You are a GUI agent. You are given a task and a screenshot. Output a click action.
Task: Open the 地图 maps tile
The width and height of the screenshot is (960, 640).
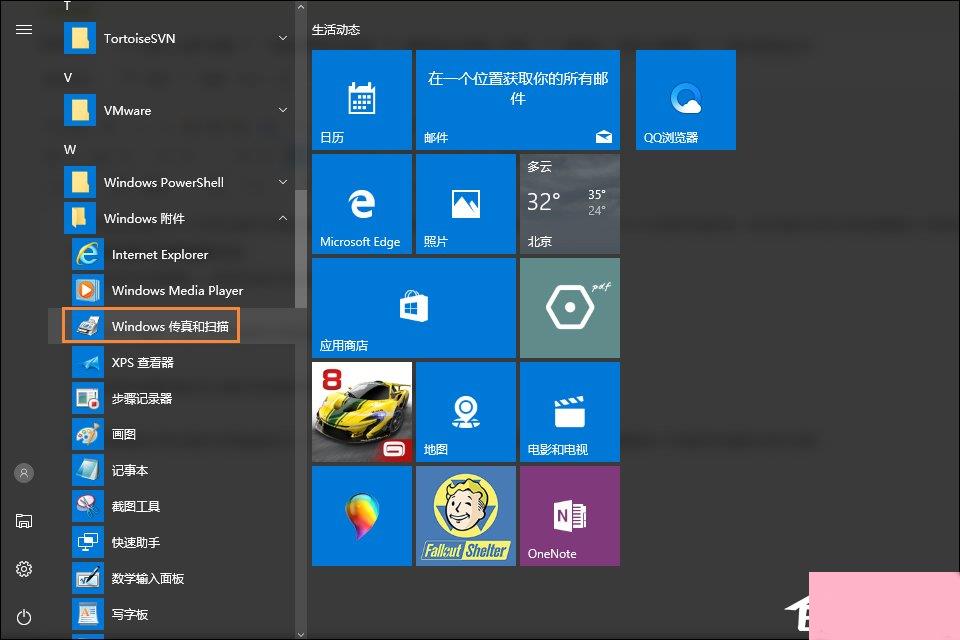[x=466, y=412]
